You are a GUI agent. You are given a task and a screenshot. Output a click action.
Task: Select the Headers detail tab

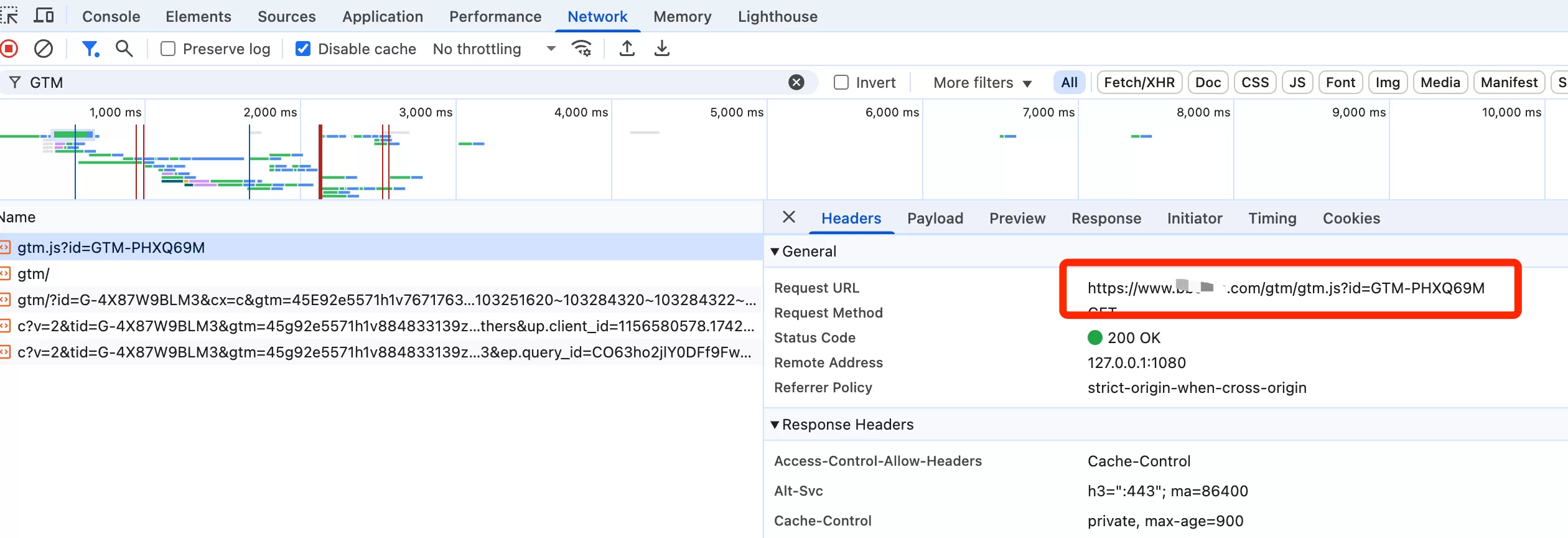pos(851,218)
